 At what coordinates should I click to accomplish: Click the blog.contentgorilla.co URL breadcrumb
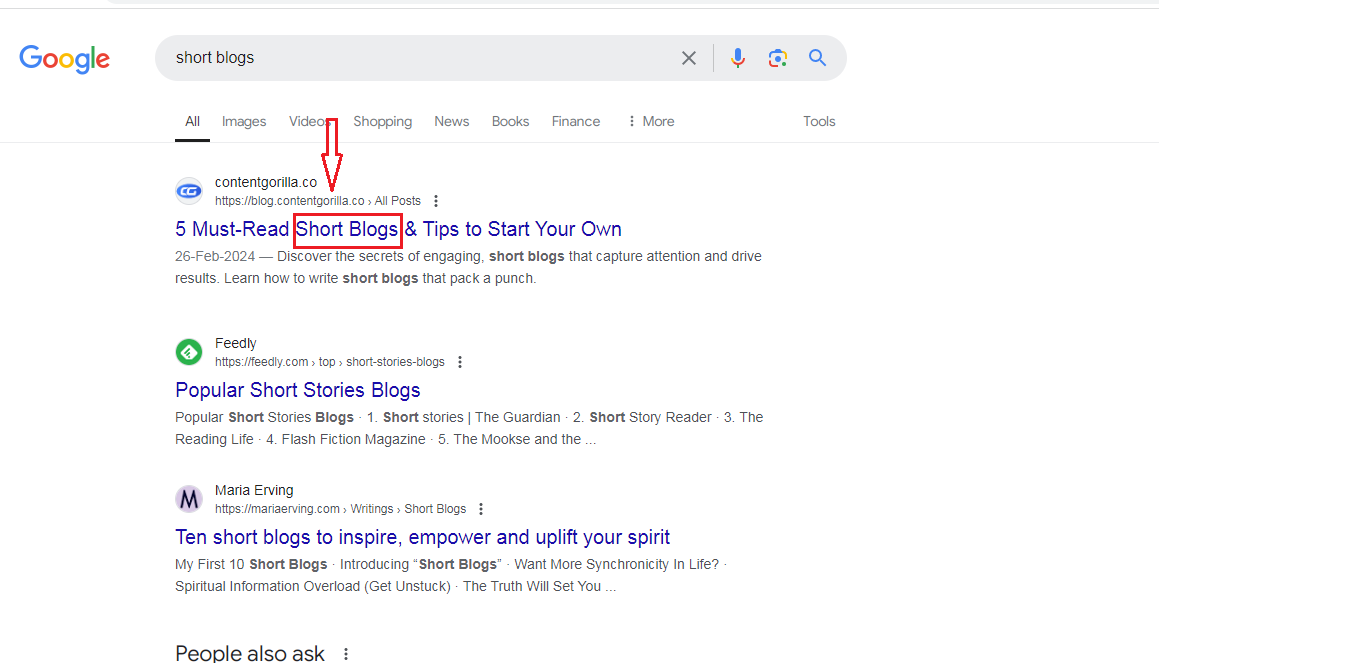pyautogui.click(x=318, y=201)
